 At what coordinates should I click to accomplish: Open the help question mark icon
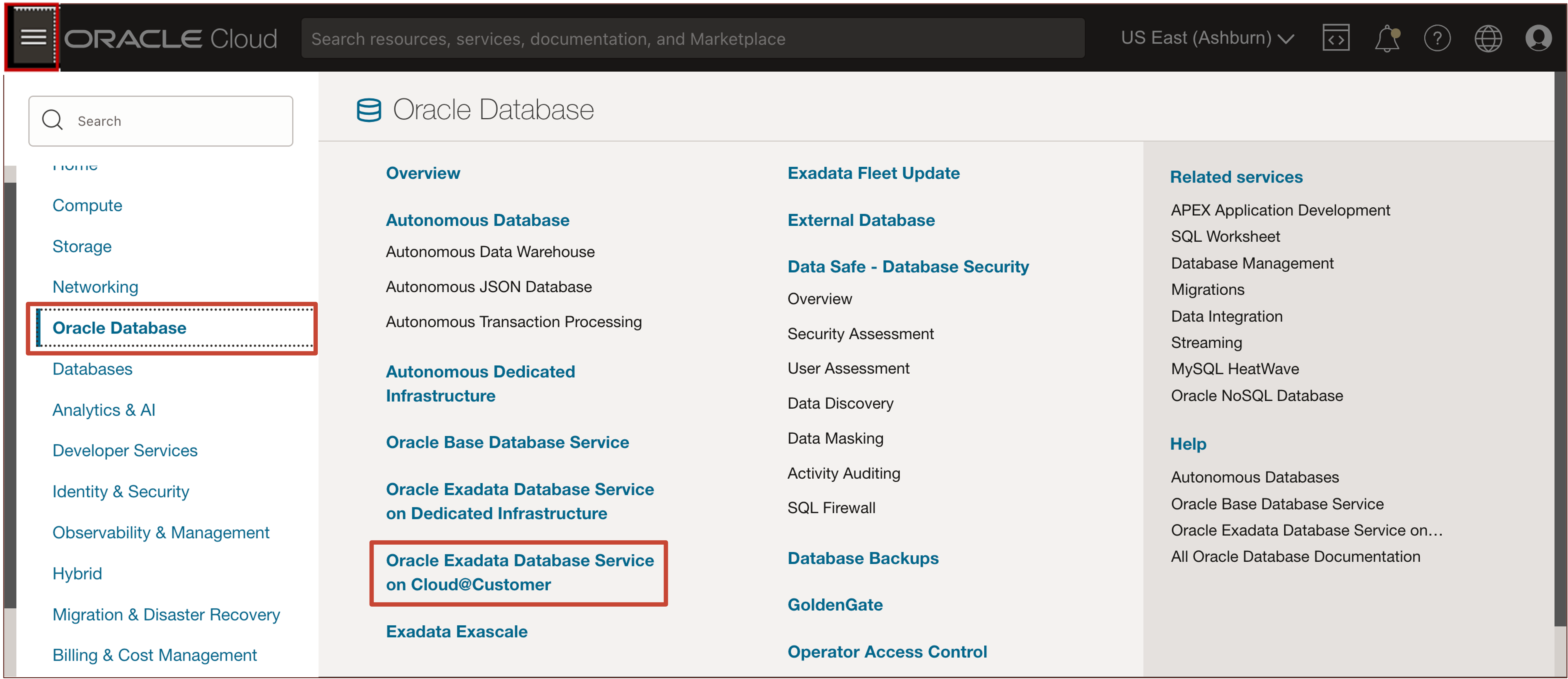coord(1436,39)
